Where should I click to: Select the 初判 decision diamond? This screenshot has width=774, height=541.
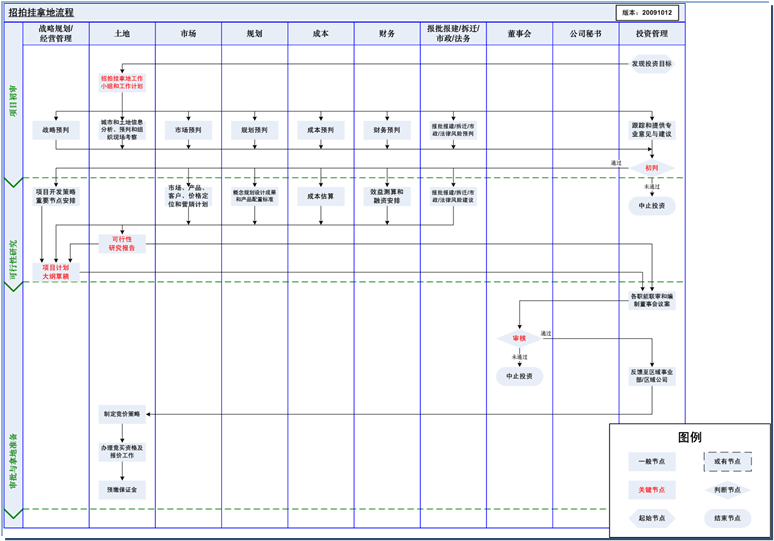[651, 167]
